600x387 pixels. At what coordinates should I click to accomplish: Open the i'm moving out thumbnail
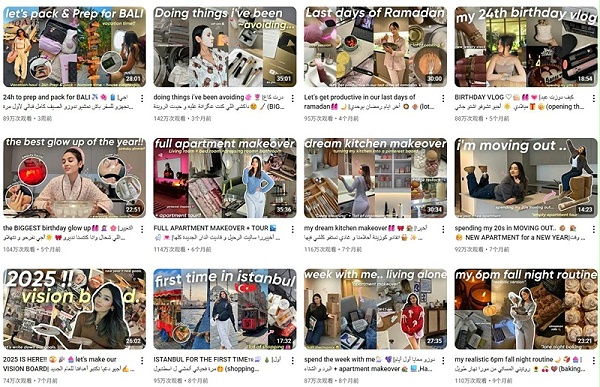tap(526, 178)
